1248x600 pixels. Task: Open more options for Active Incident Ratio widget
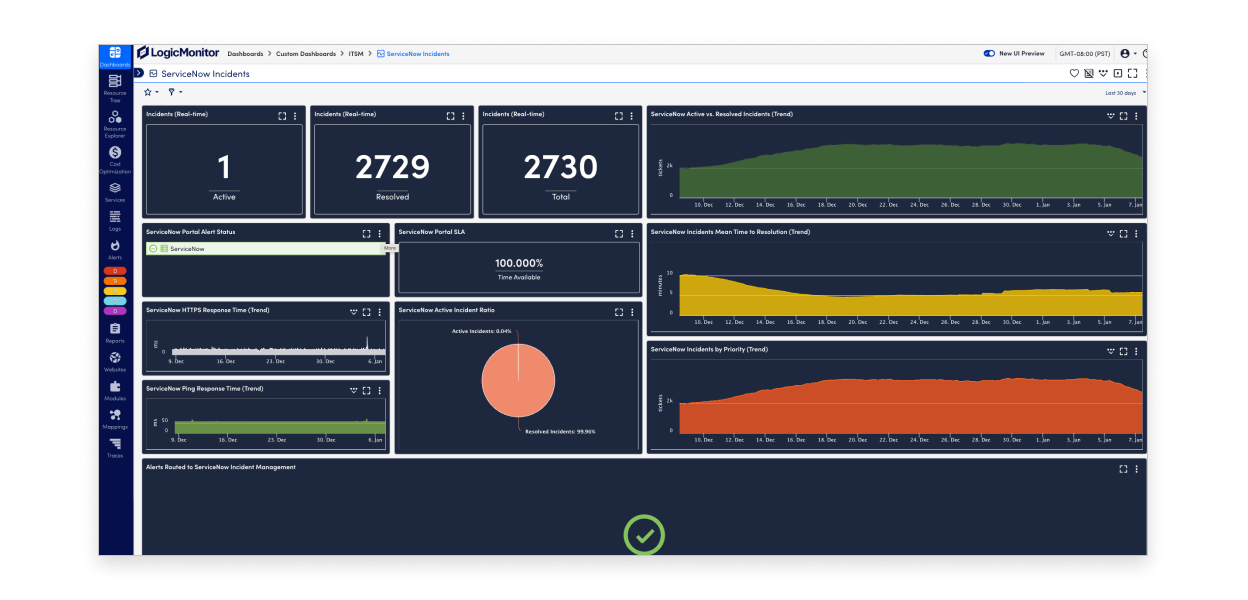[632, 311]
